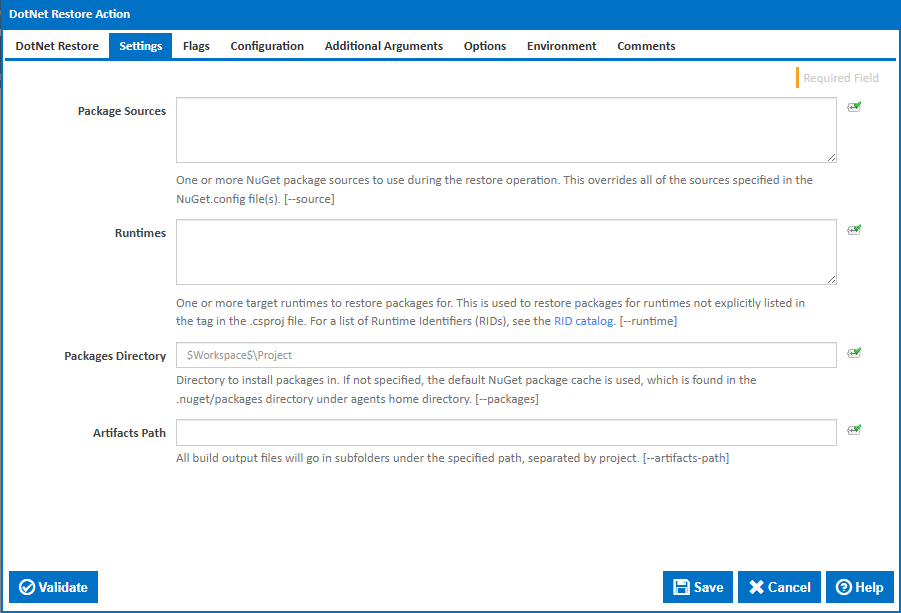Open the Environment tab
Screen dimensions: 901x613
[x=561, y=45]
